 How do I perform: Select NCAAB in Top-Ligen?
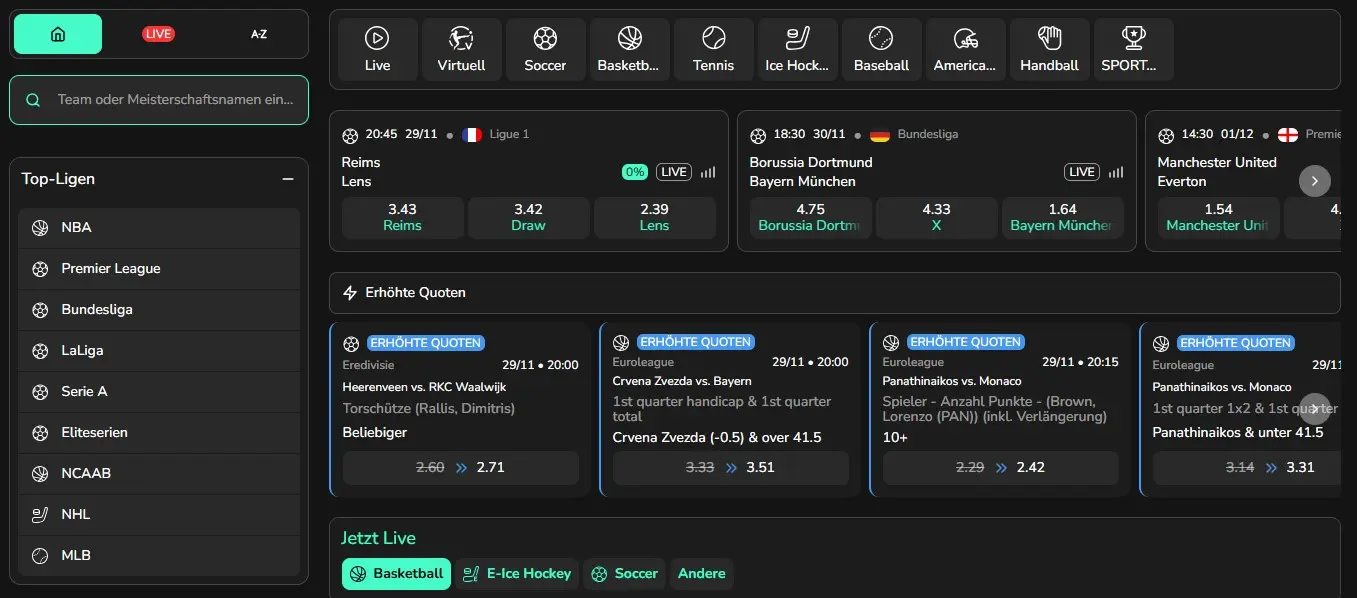tap(159, 474)
